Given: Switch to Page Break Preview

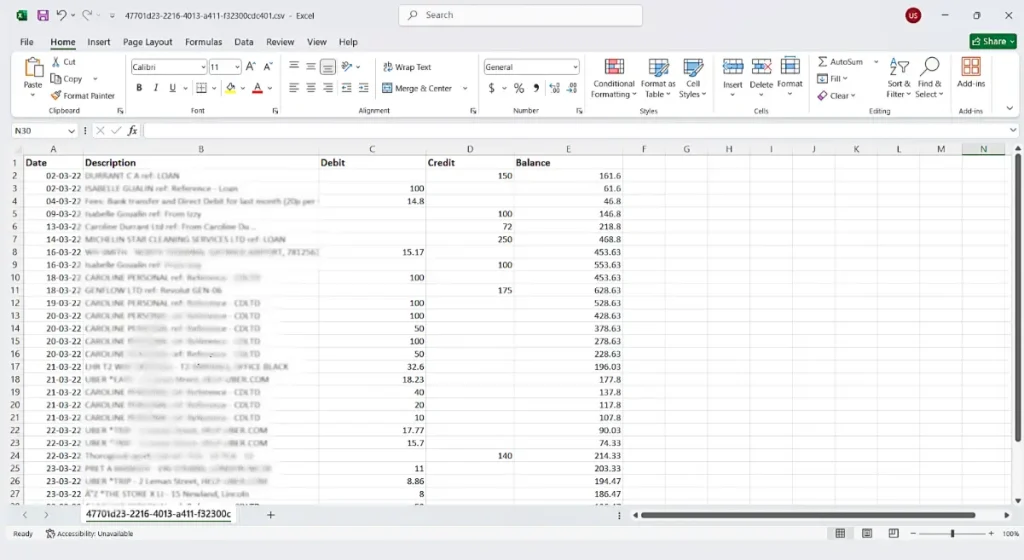Looking at the screenshot, I should (x=893, y=533).
